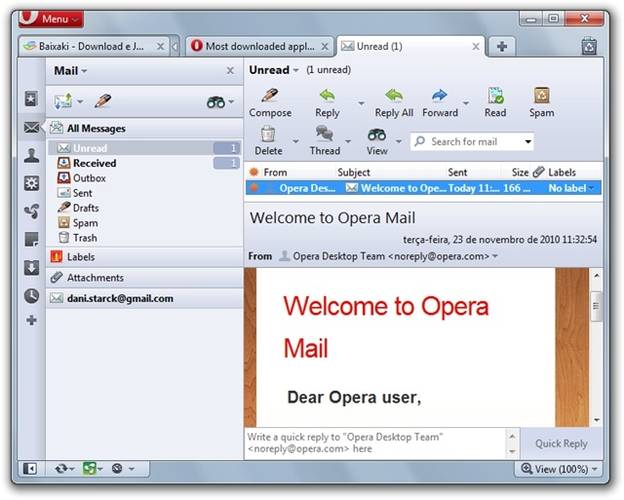Image resolution: width=624 pixels, height=500 pixels.
Task: Open a new tab with plus button
Action: point(502,47)
